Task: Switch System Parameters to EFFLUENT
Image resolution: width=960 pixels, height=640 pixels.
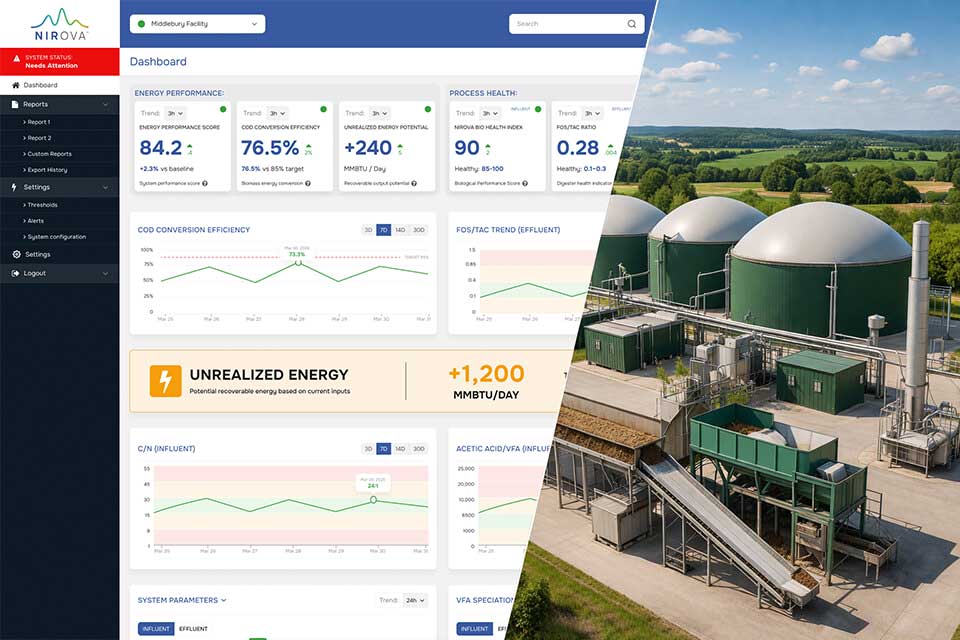Action: coord(193,629)
